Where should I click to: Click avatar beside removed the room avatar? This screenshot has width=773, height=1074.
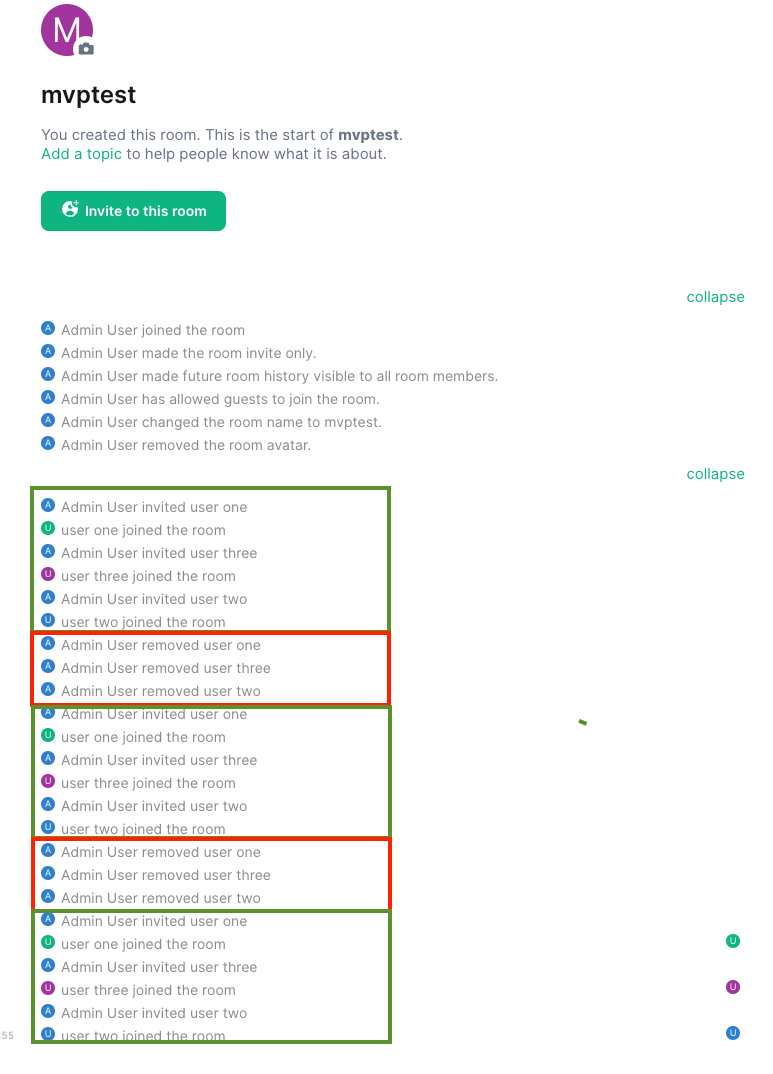pyautogui.click(x=48, y=443)
